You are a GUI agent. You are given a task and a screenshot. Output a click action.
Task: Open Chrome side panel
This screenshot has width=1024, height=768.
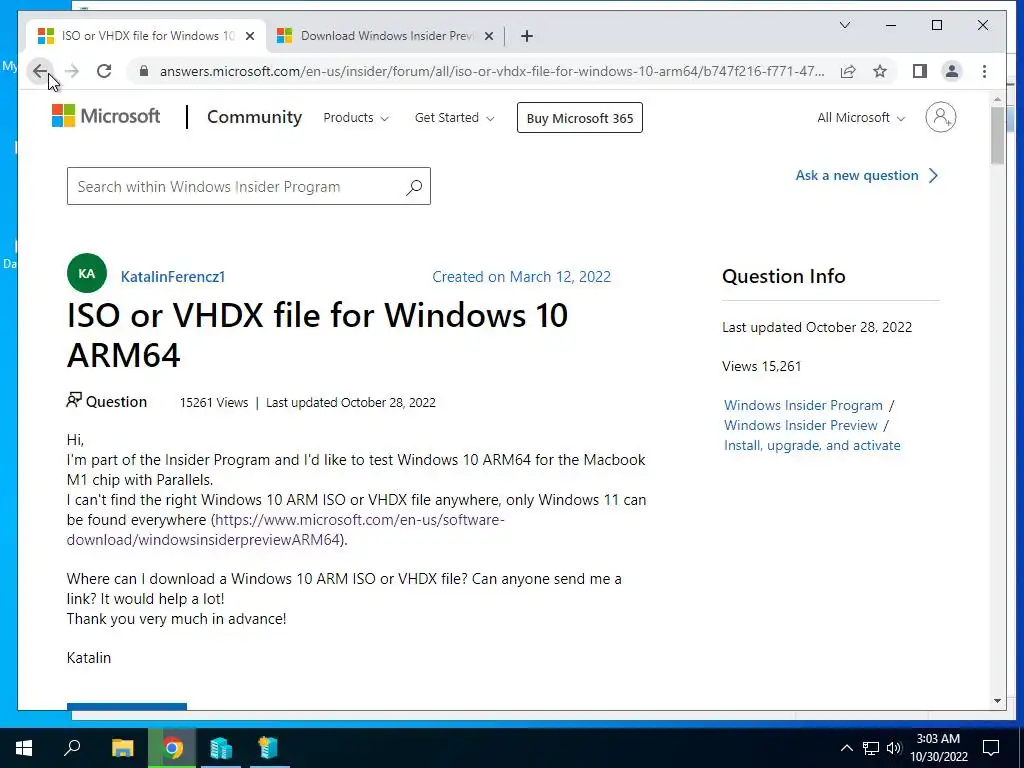coord(920,71)
